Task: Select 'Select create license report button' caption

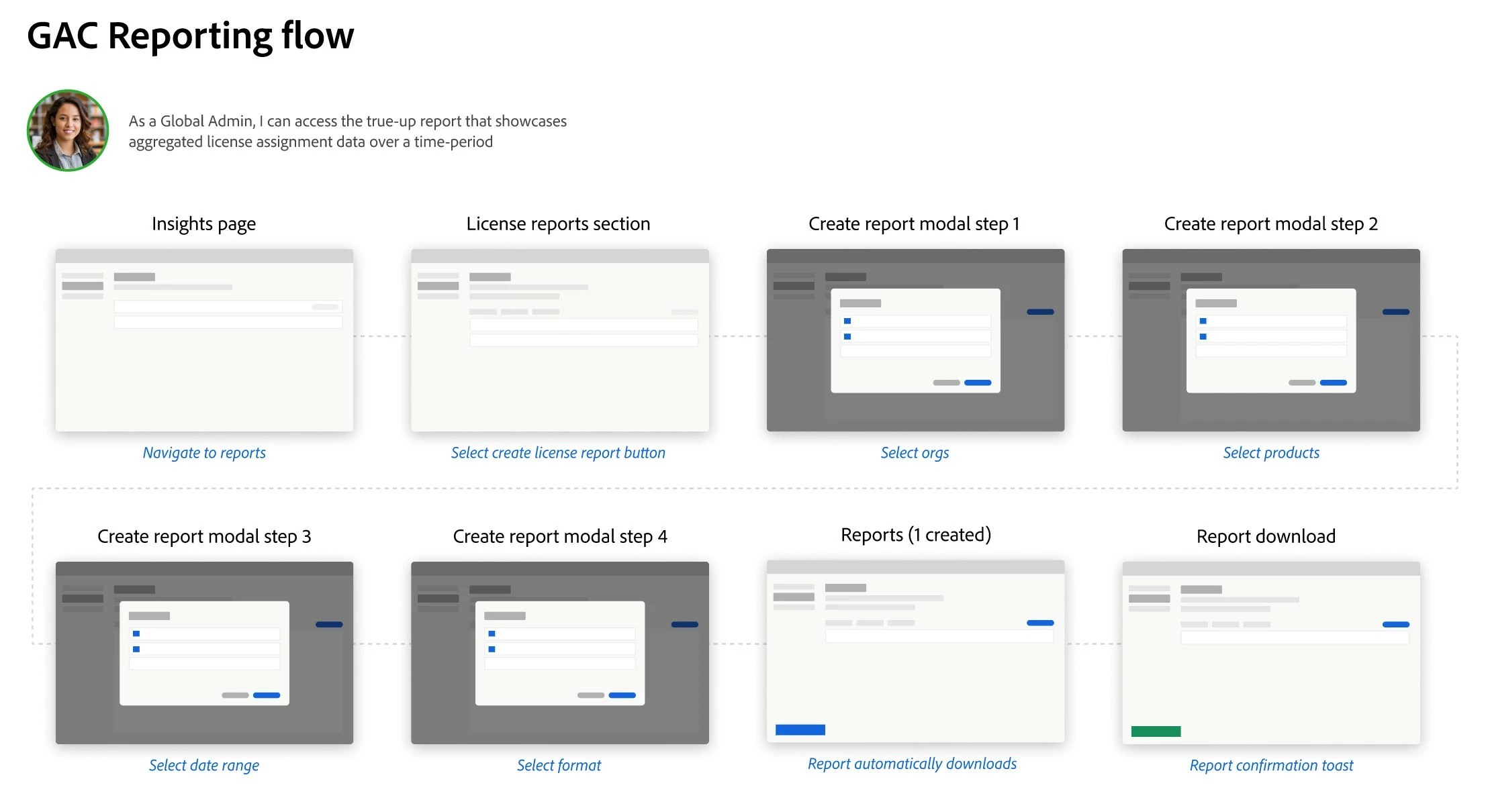Action: coord(558,453)
